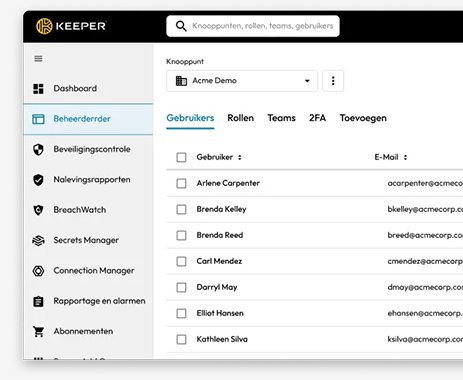The width and height of the screenshot is (463, 380).
Task: Check the box for Carl Mendez
Action: [181, 261]
